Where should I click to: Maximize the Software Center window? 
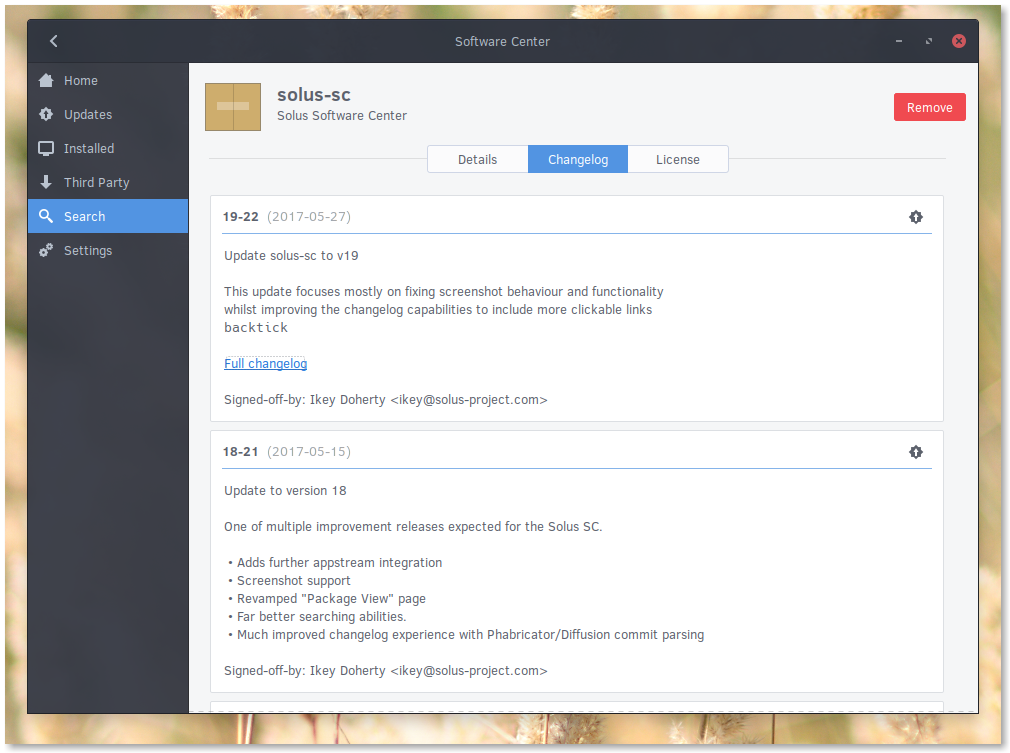pos(929,41)
